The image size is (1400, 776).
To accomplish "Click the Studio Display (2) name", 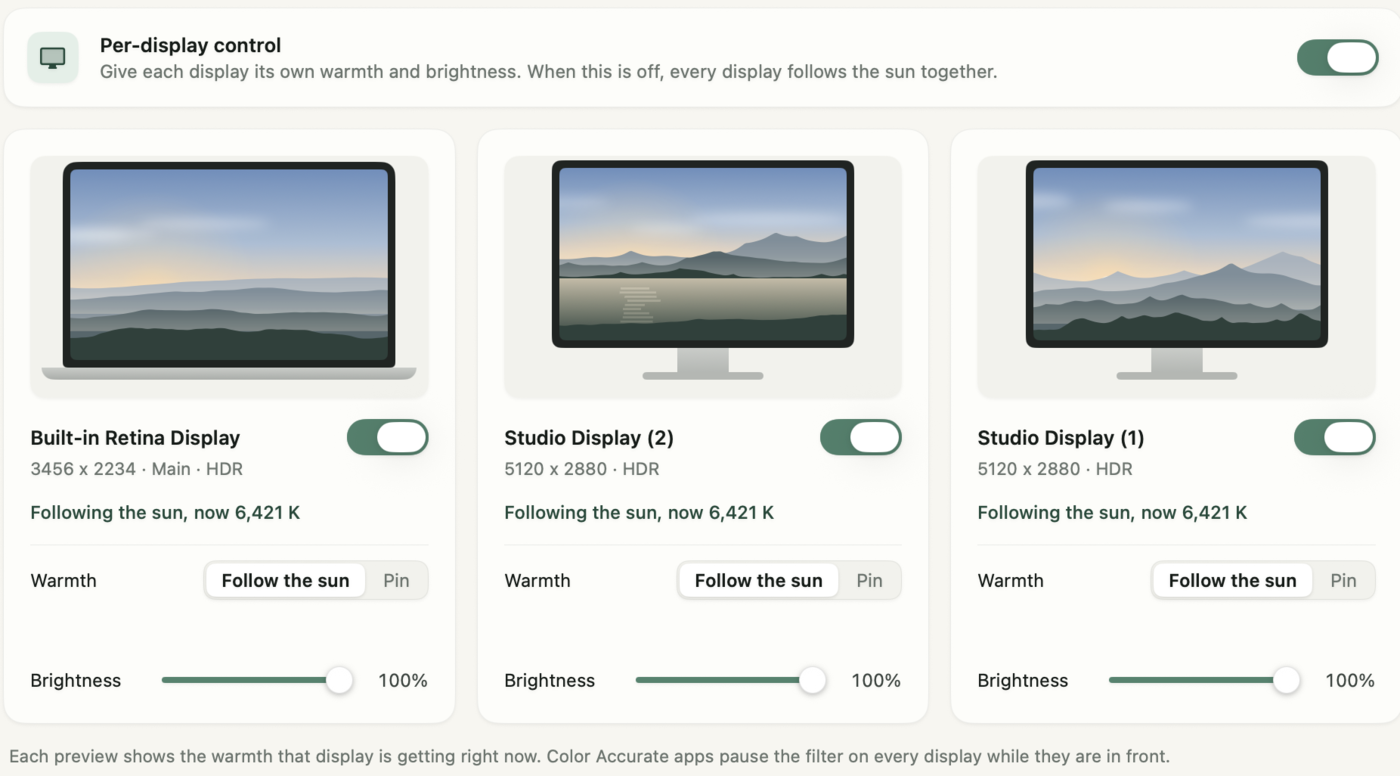I will 589,438.
